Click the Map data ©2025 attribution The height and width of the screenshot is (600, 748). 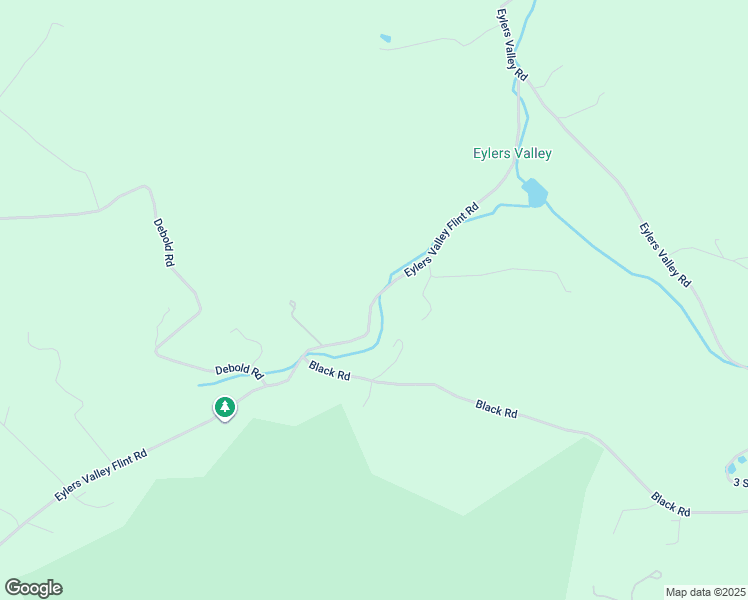pyautogui.click(x=705, y=592)
